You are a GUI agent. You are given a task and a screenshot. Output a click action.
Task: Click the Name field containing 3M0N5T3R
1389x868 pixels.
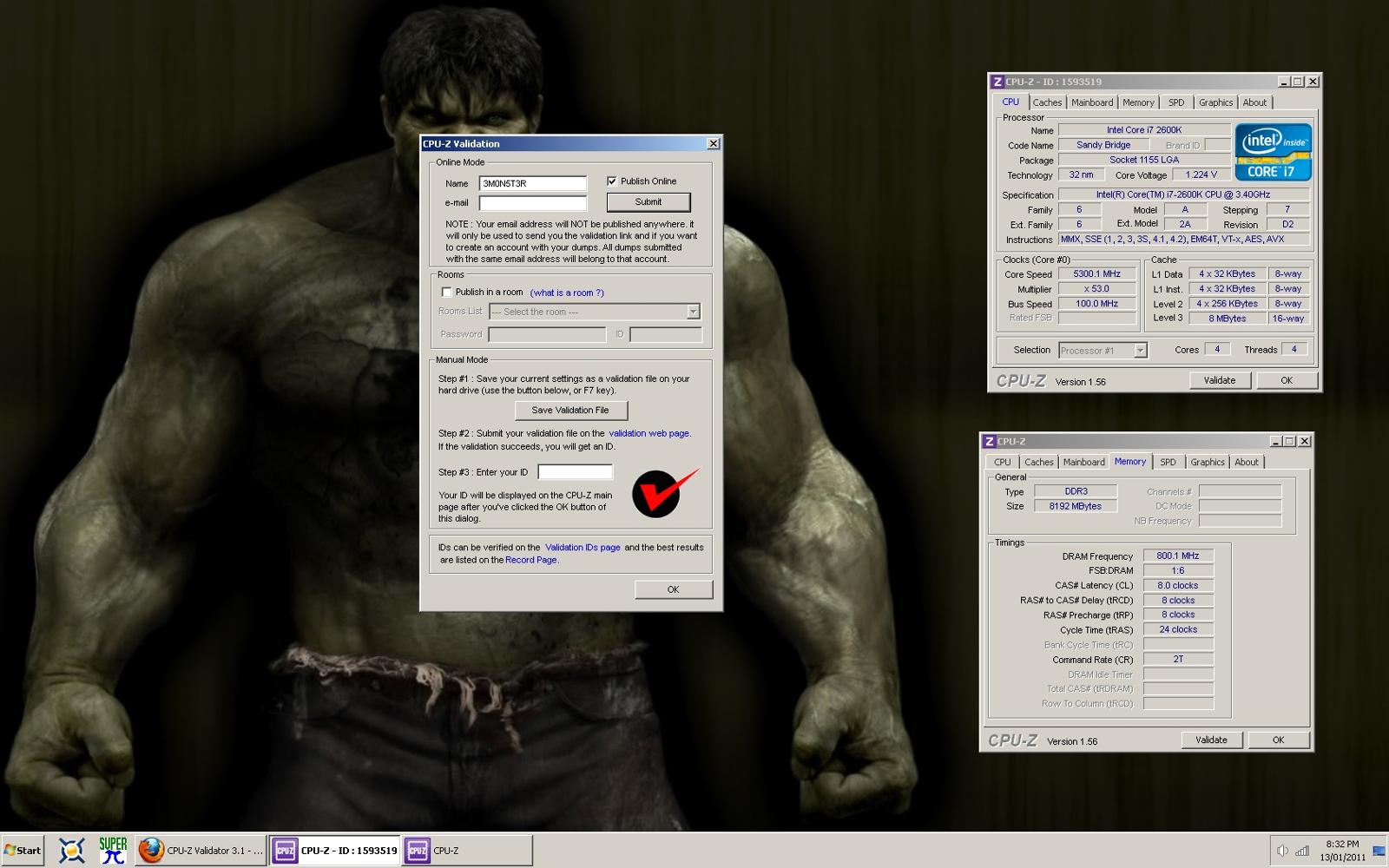click(x=533, y=184)
